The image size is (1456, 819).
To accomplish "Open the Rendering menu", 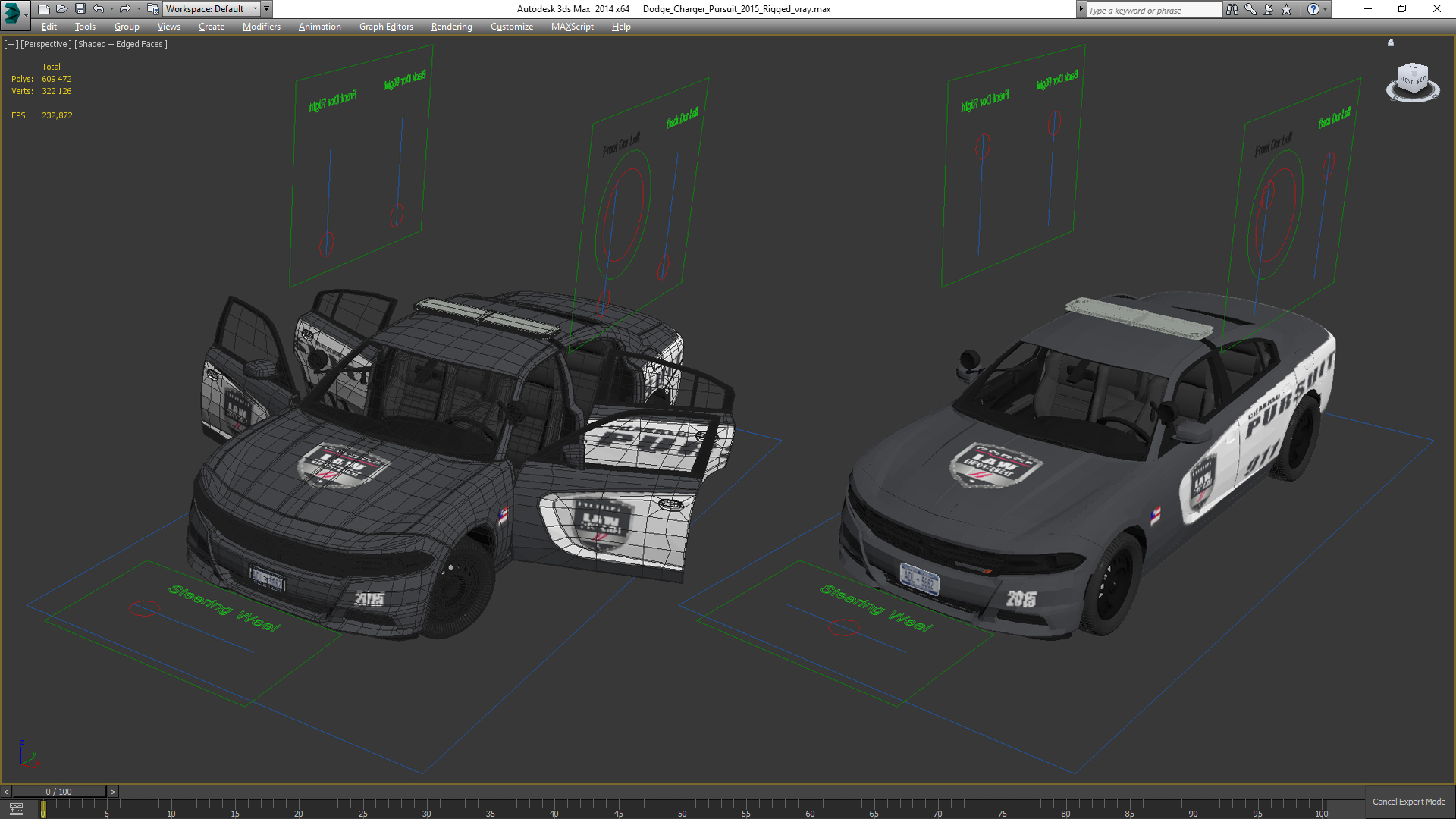I will 451,27.
